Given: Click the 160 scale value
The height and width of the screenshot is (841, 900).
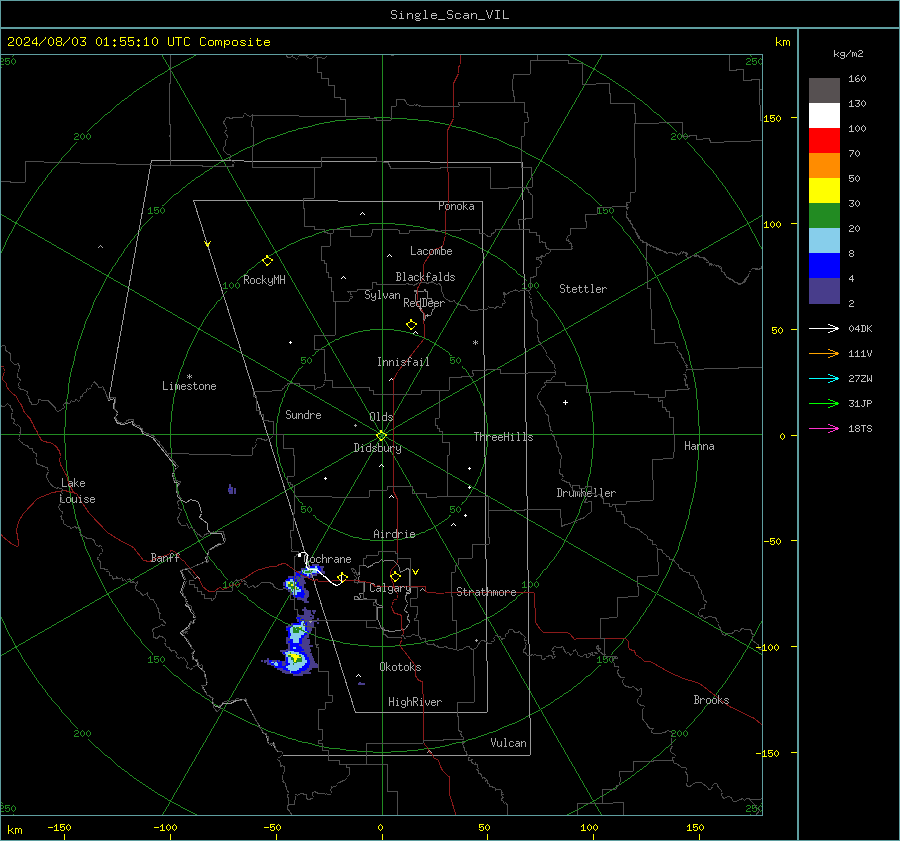Looking at the screenshot, I should [x=857, y=79].
